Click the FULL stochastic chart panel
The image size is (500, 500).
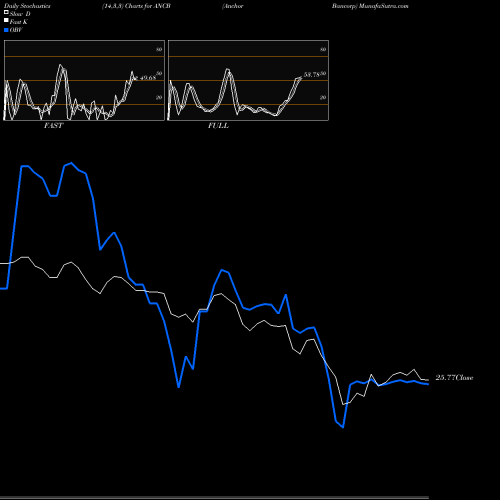click(248, 80)
